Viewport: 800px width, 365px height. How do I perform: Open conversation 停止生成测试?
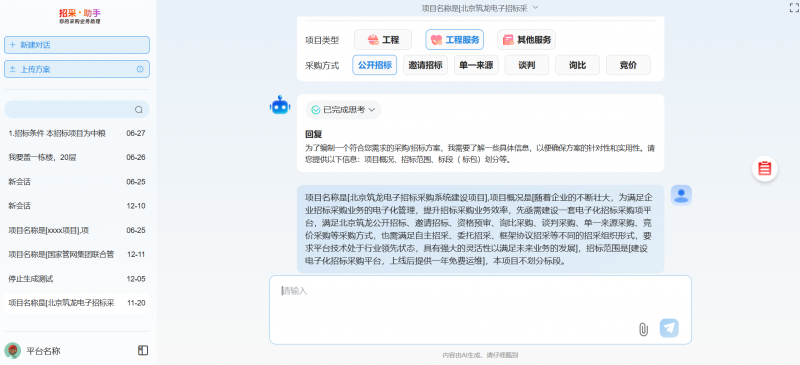pos(77,279)
